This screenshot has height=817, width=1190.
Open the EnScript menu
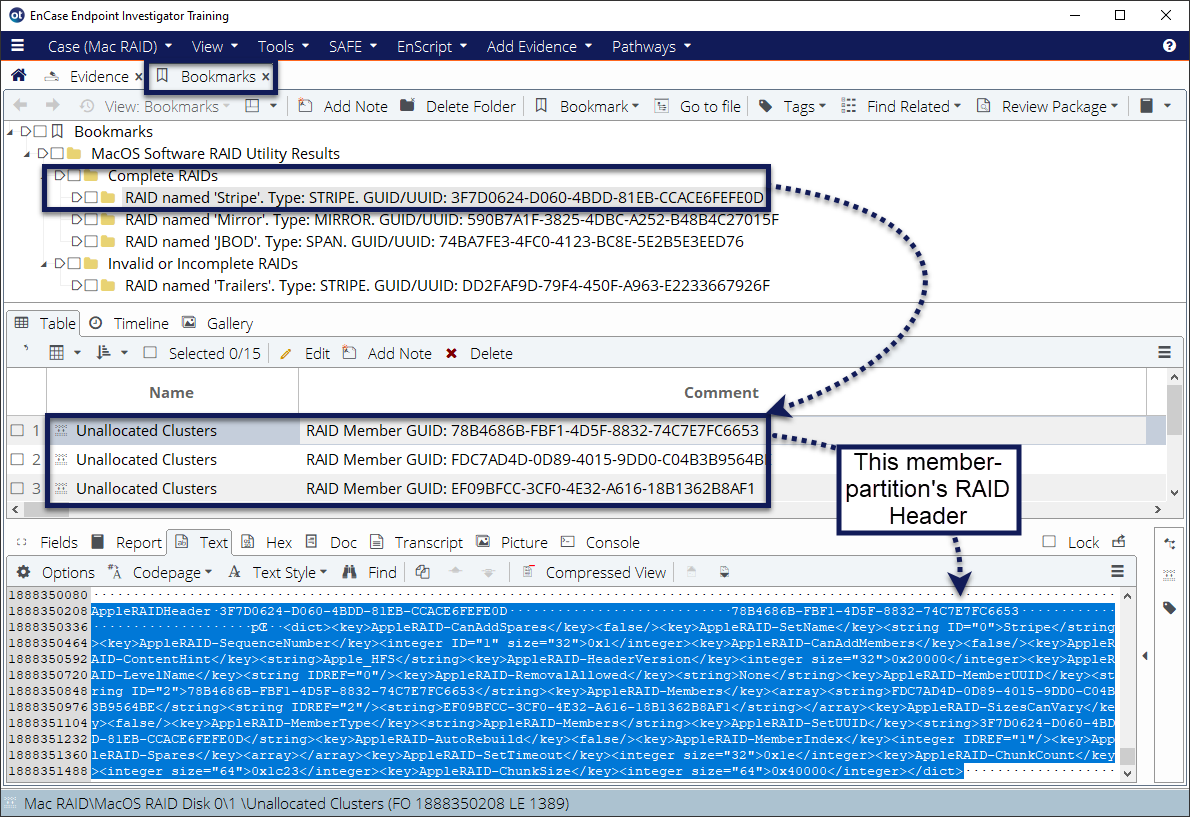point(432,46)
